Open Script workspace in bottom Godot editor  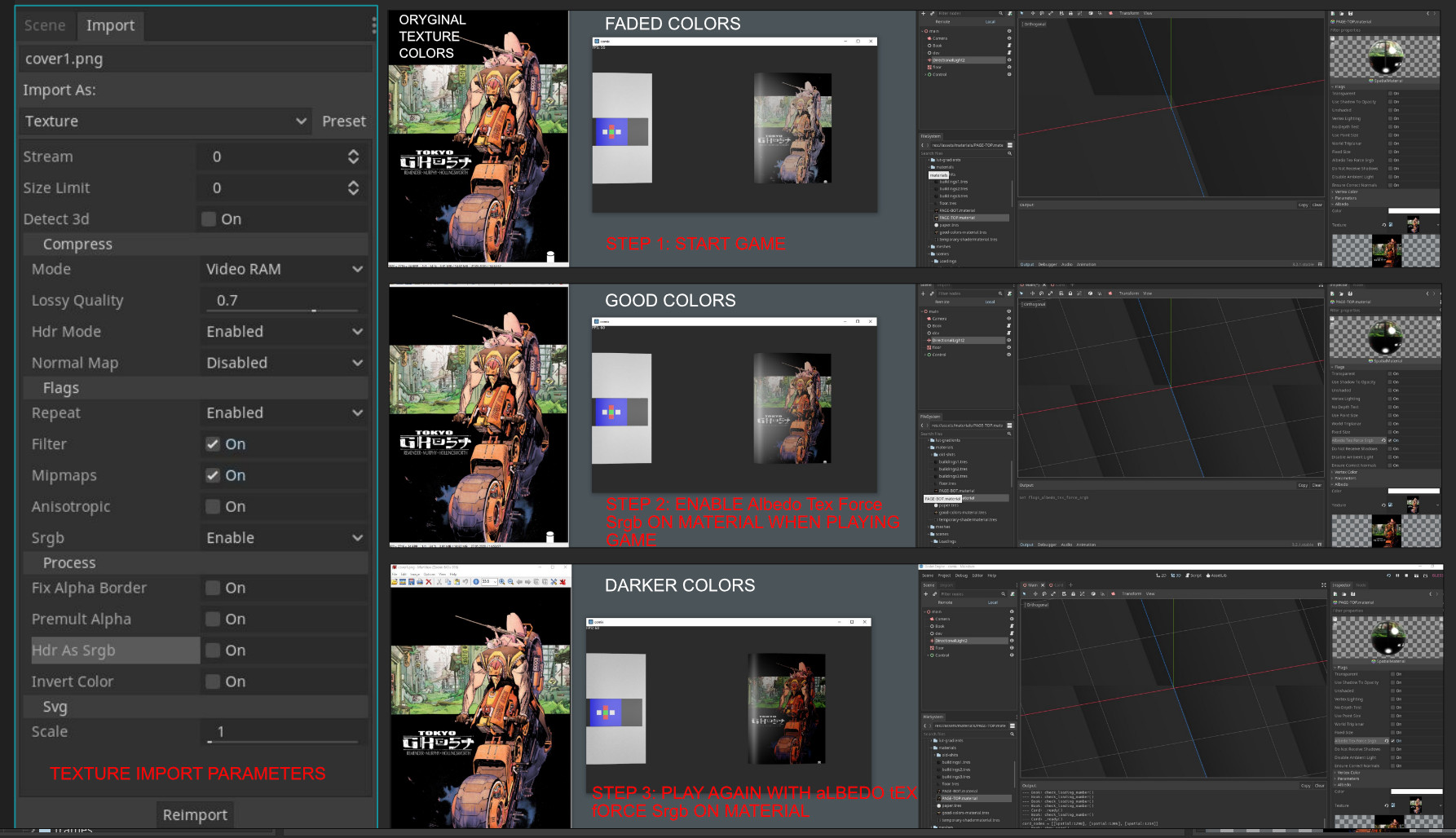tap(1193, 576)
